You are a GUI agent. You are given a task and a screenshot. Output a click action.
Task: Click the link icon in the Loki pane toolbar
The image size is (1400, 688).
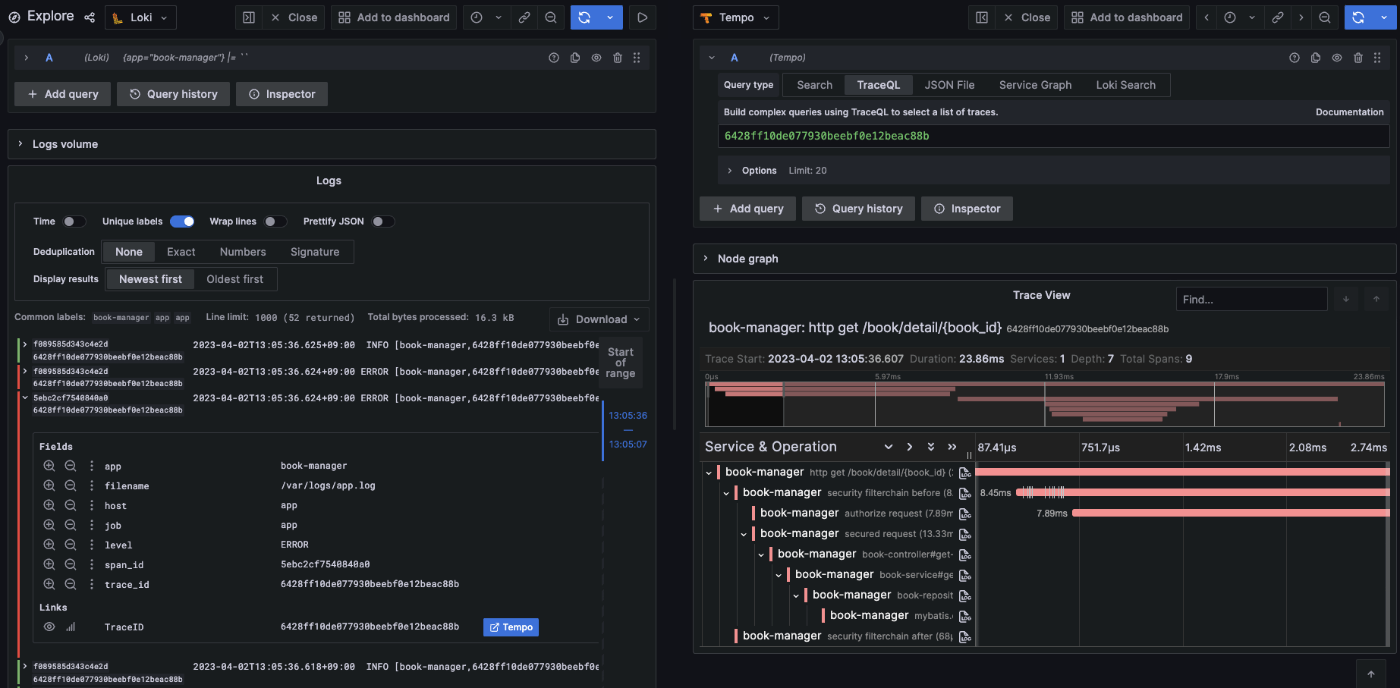point(524,17)
